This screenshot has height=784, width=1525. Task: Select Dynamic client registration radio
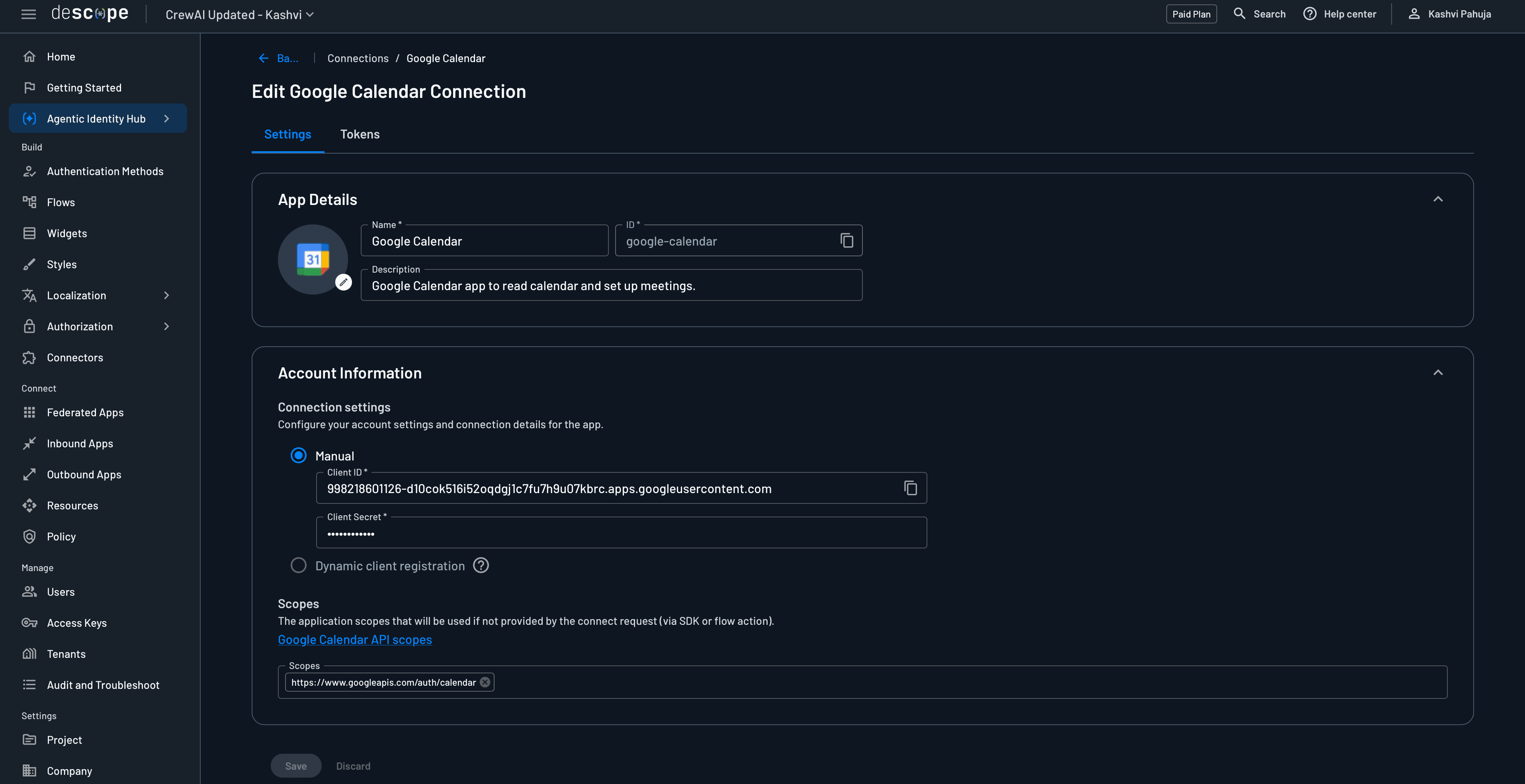[x=298, y=566]
